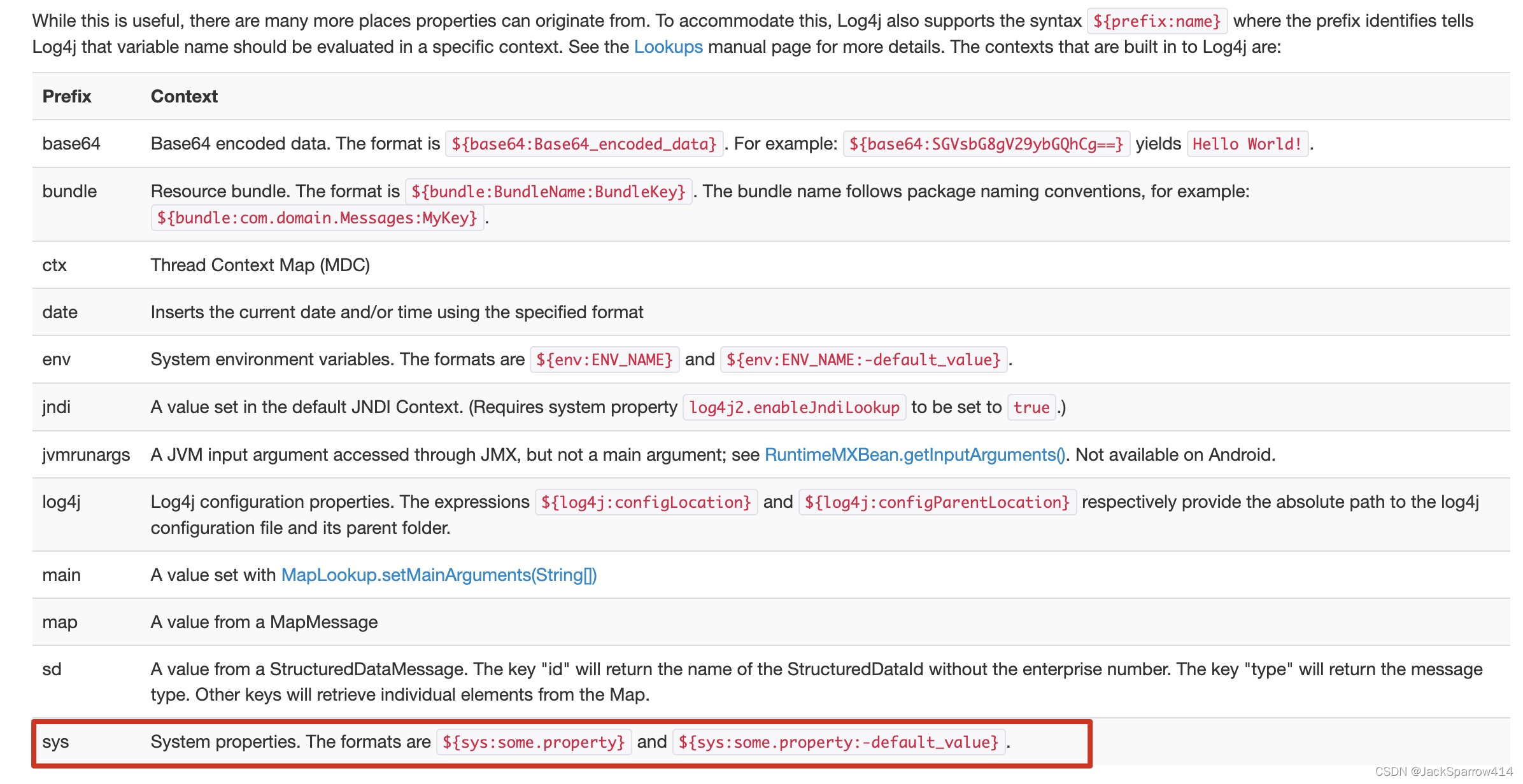The image size is (1523, 784).
Task: Click the base64 example SGVsbG8gV29ybGQhCg== code
Action: (x=986, y=144)
